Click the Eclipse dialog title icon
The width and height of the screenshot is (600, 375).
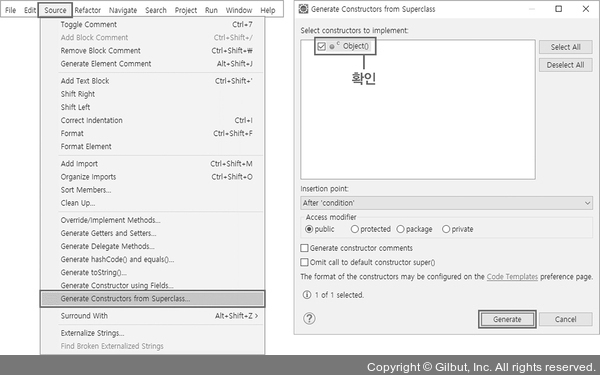[303, 9]
